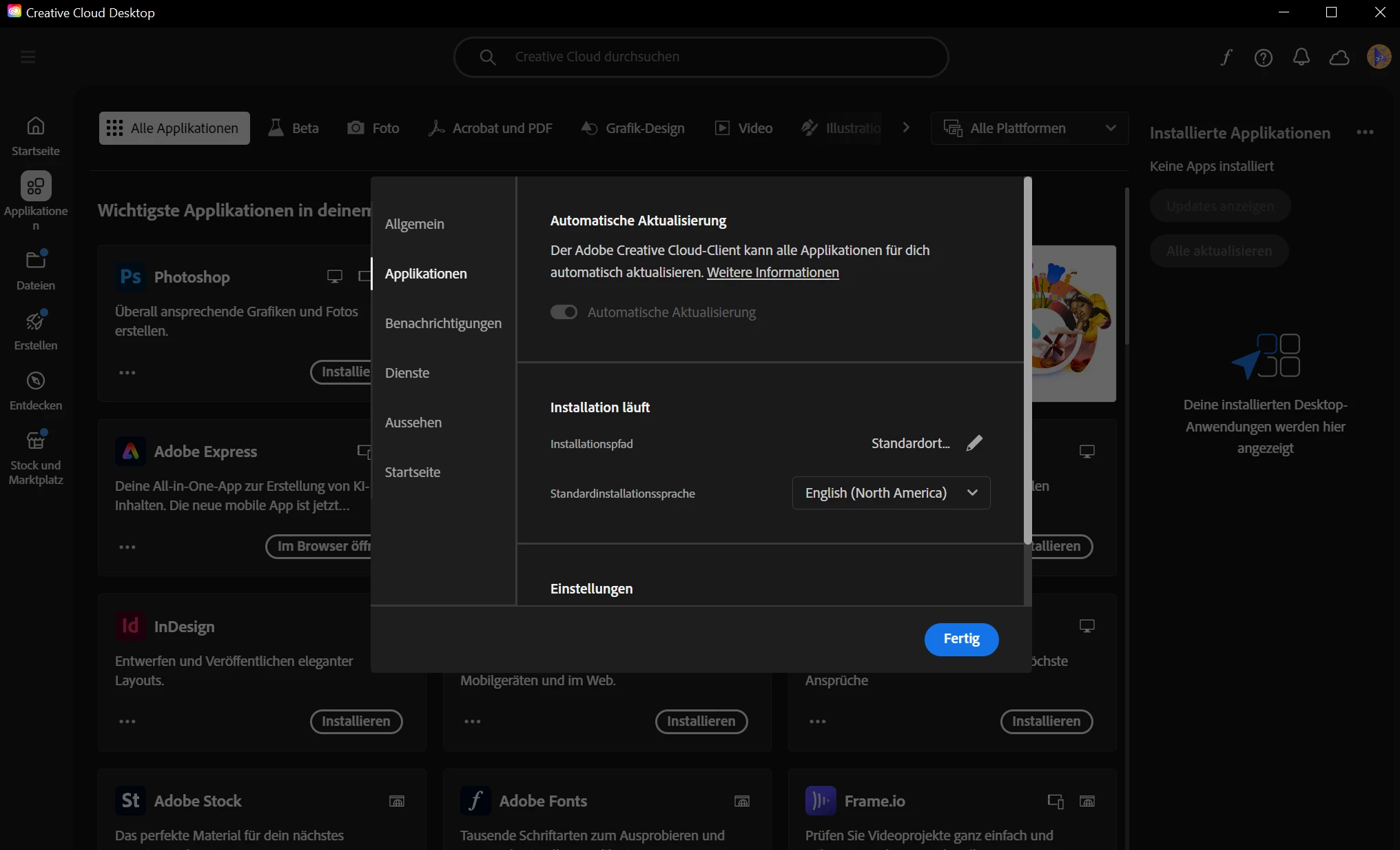This screenshot has height=850, width=1400.
Task: Click the Creative Cloud durchsuchen search field
Action: pyautogui.click(x=701, y=57)
